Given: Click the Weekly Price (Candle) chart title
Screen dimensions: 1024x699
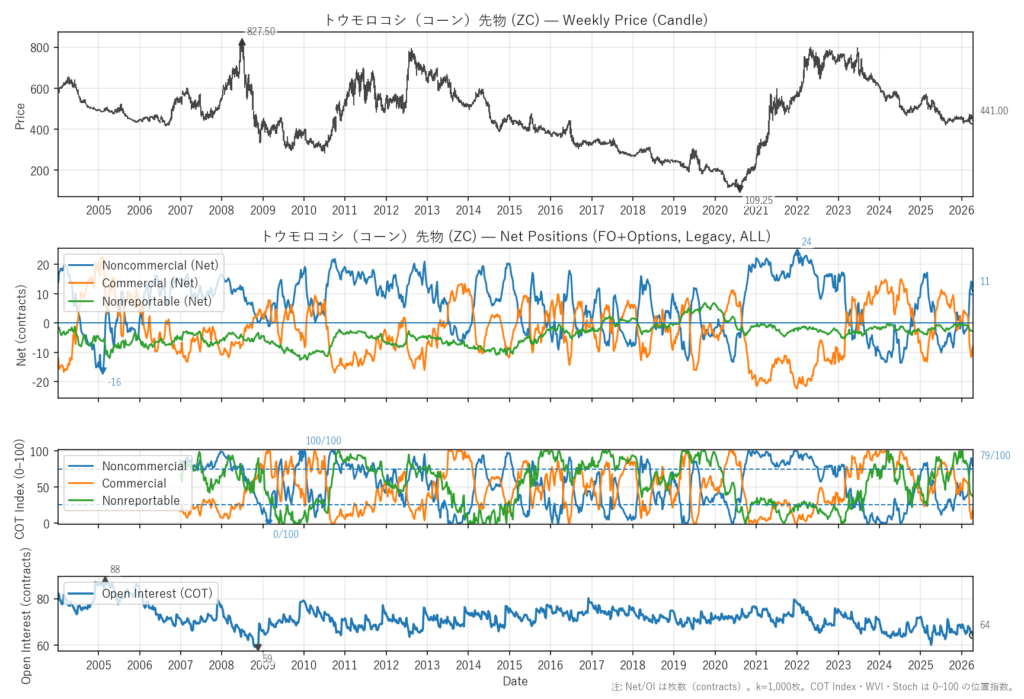Looking at the screenshot, I should (x=516, y=19).
